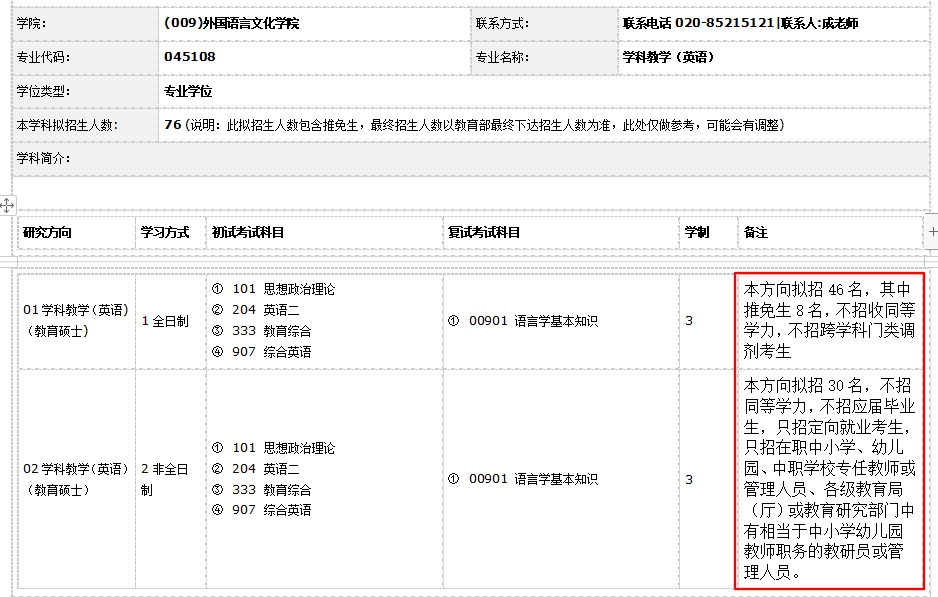Click 907 综合英语 in the full-time row
This screenshot has width=938, height=597.
click(271, 352)
